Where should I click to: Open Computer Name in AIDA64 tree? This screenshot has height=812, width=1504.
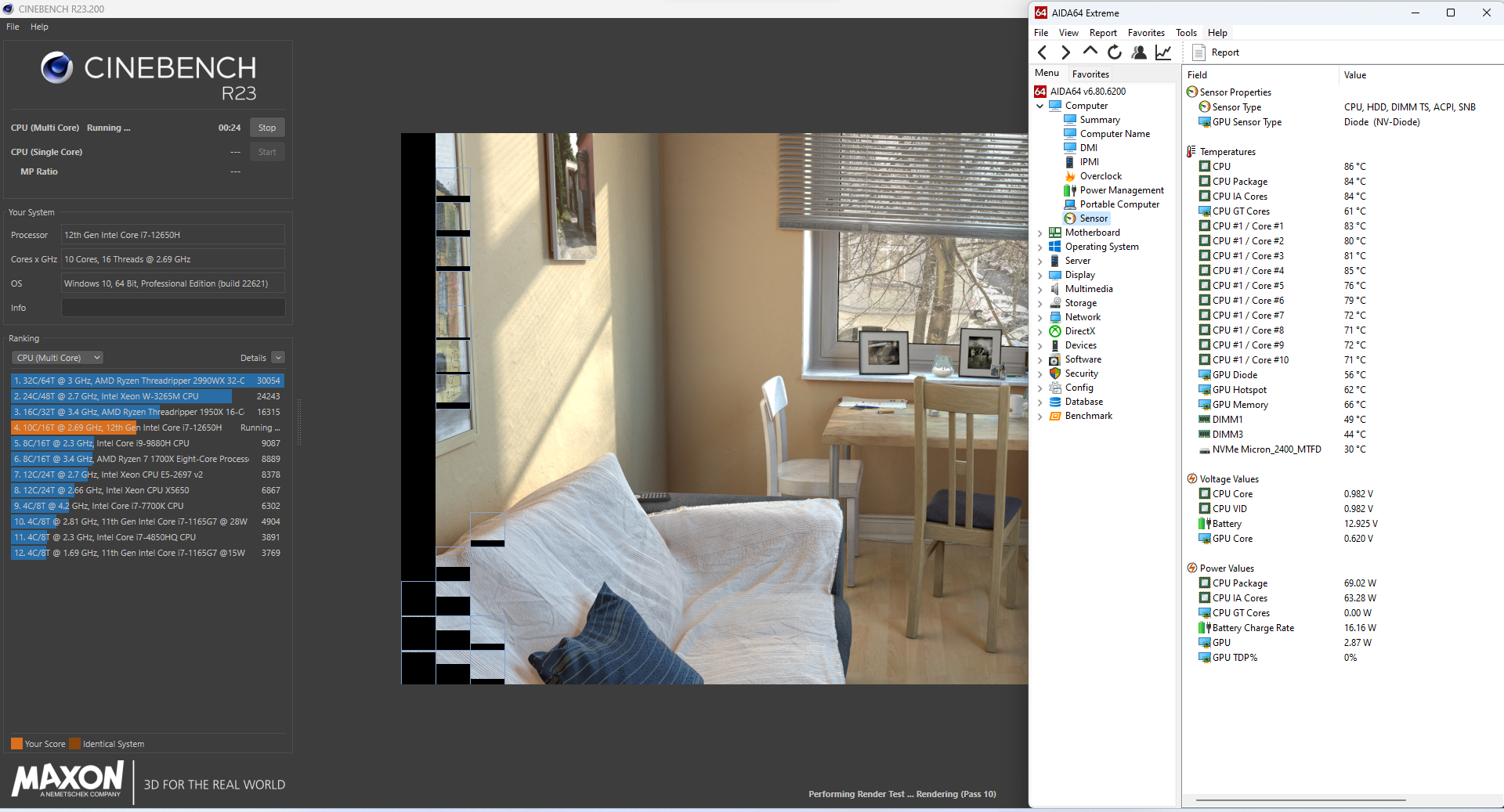point(1115,134)
